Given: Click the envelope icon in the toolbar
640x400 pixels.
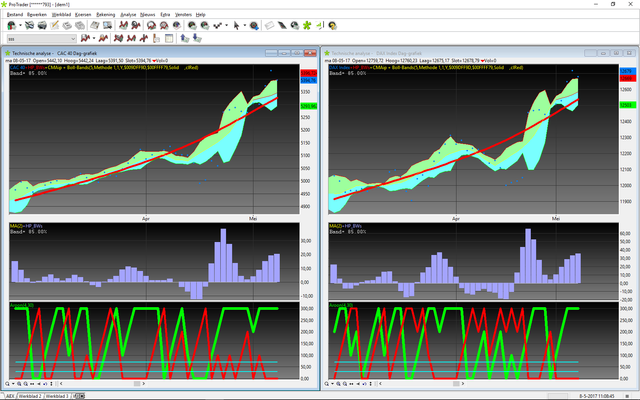Looking at the screenshot, I should point(269,26).
